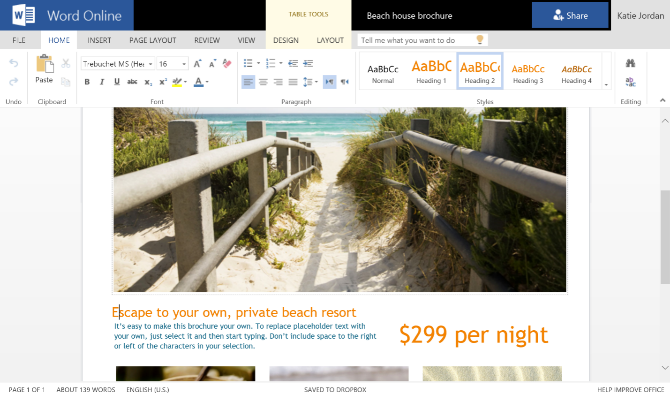
Task: Click the Cut scissors icon
Action: pos(65,63)
